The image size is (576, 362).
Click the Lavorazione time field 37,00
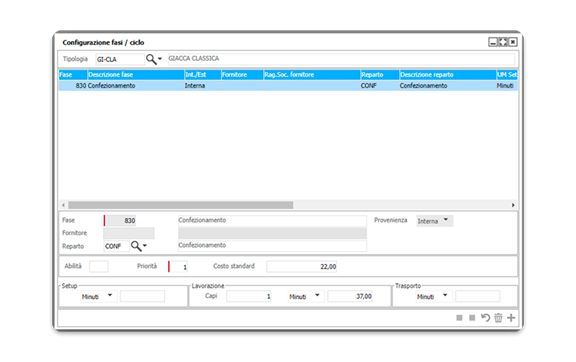pyautogui.click(x=350, y=296)
